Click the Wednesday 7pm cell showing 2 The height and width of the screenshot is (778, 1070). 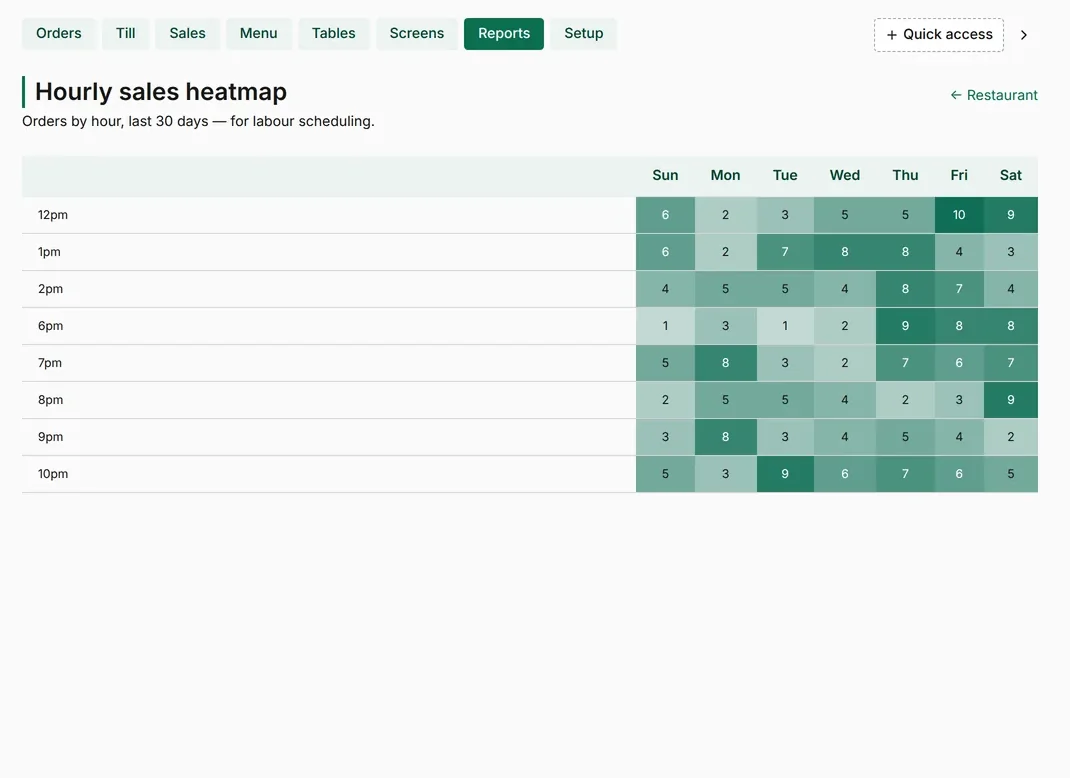point(845,362)
